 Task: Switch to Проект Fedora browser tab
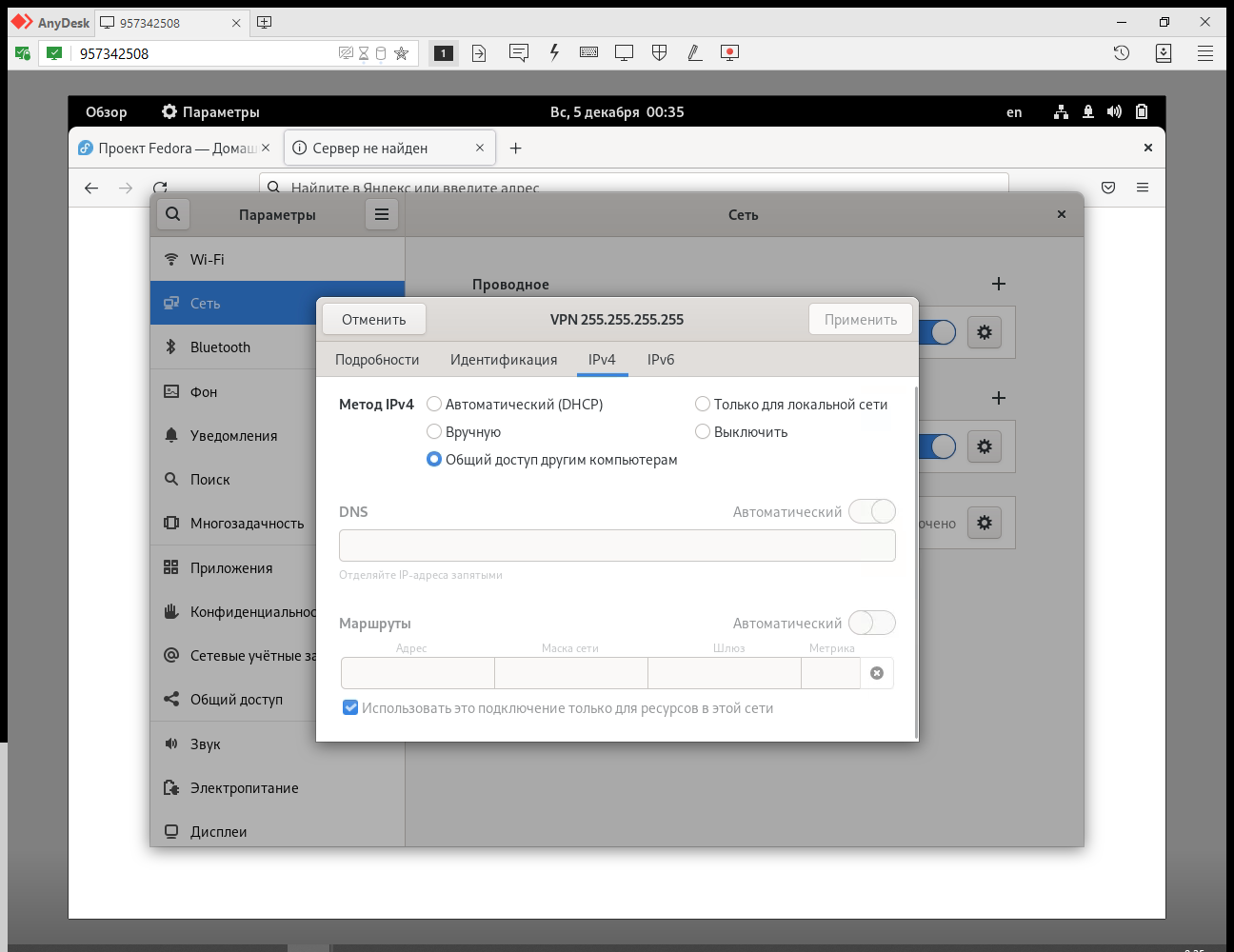pos(175,149)
